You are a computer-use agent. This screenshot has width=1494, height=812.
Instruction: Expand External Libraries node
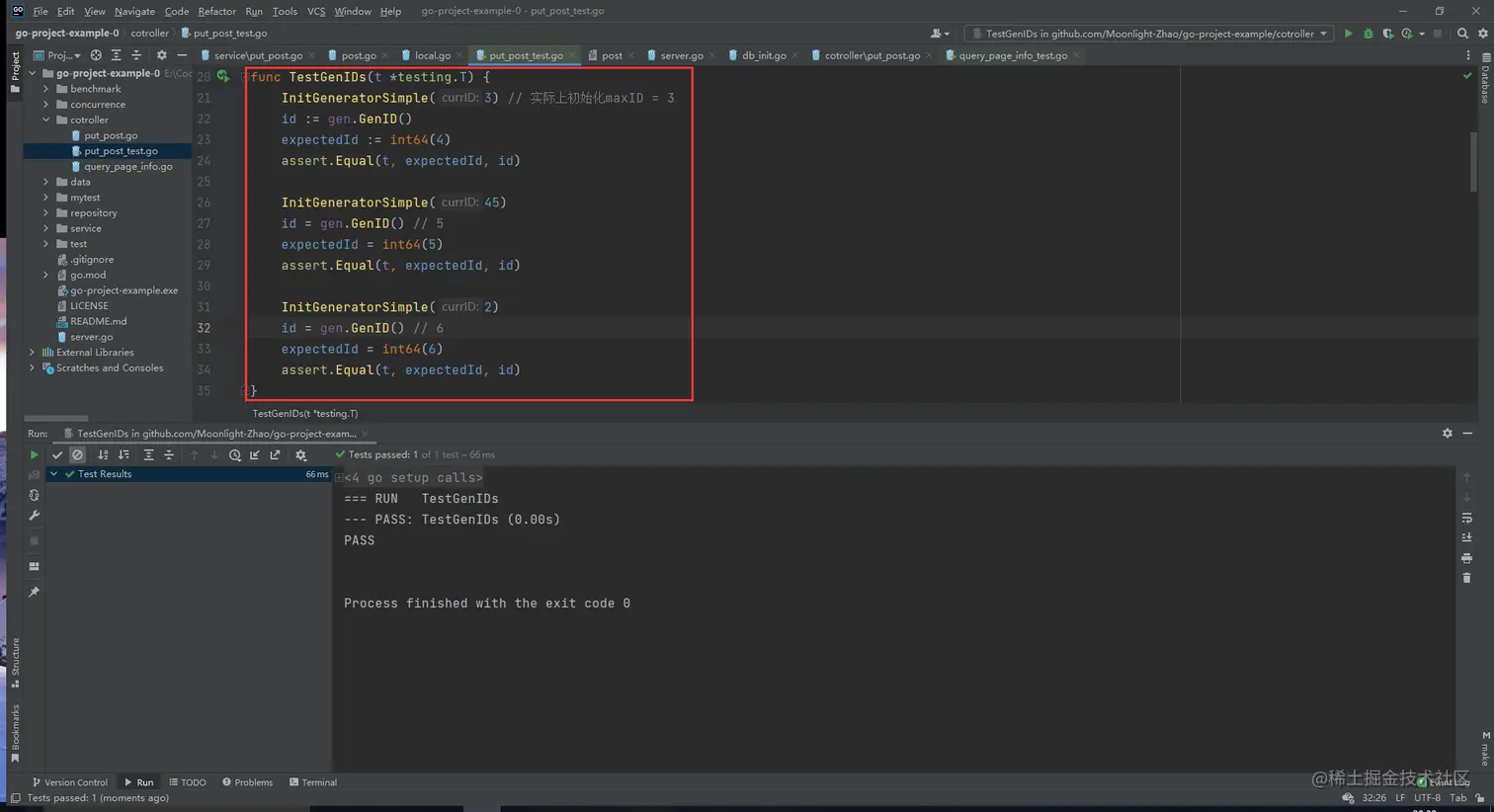pos(33,353)
